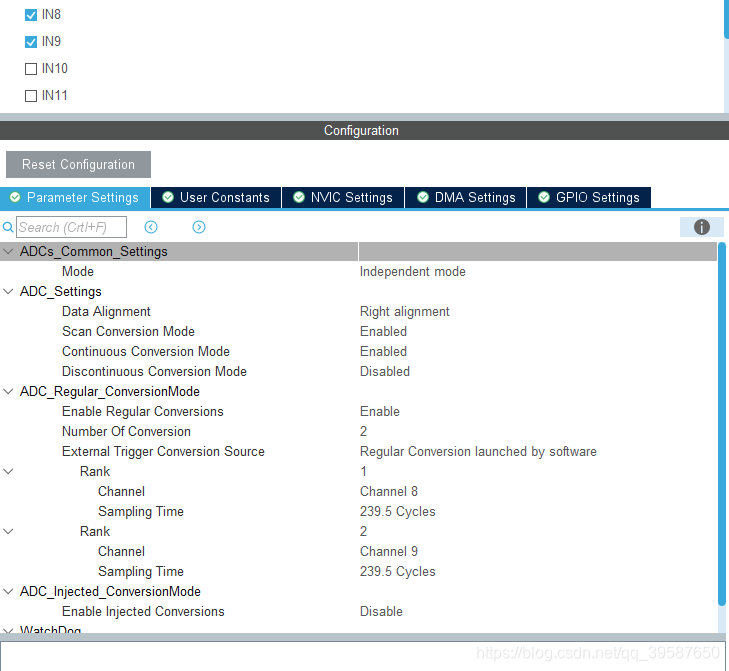729x671 pixels.
Task: Click the magnifier search icon
Action: point(8,227)
